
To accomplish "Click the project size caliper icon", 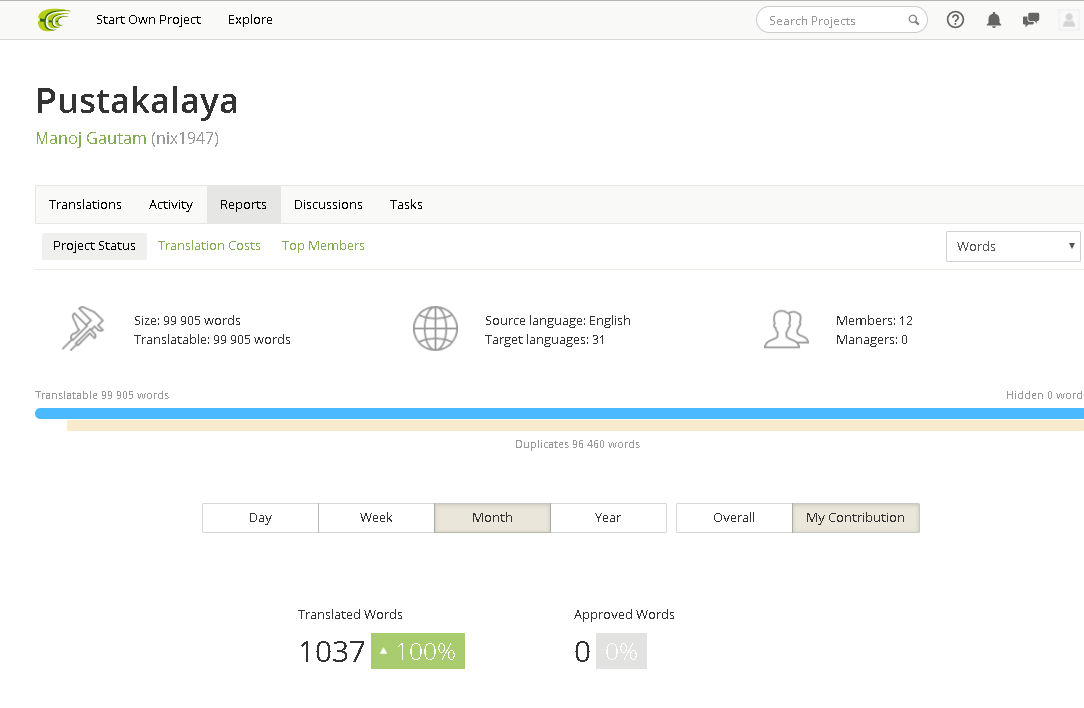I will coord(83,328).
